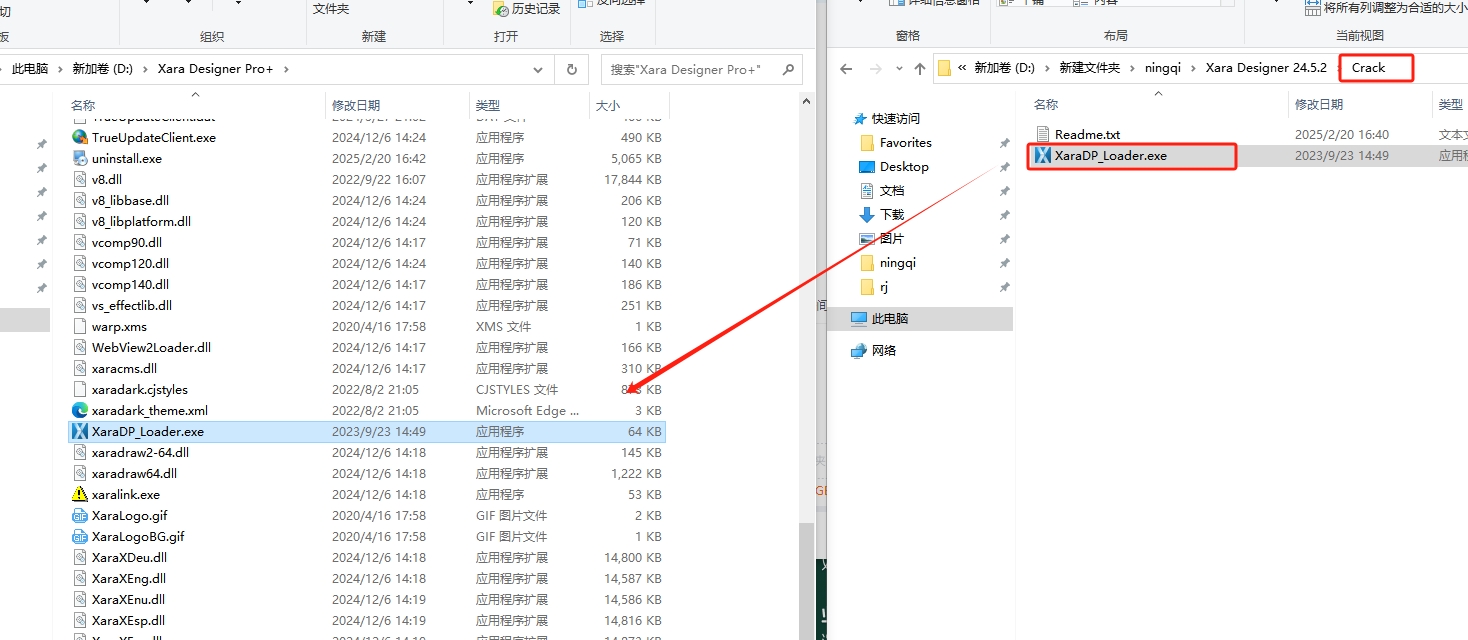
Task: Click the v8.dll file icon
Action: pyautogui.click(x=80, y=179)
